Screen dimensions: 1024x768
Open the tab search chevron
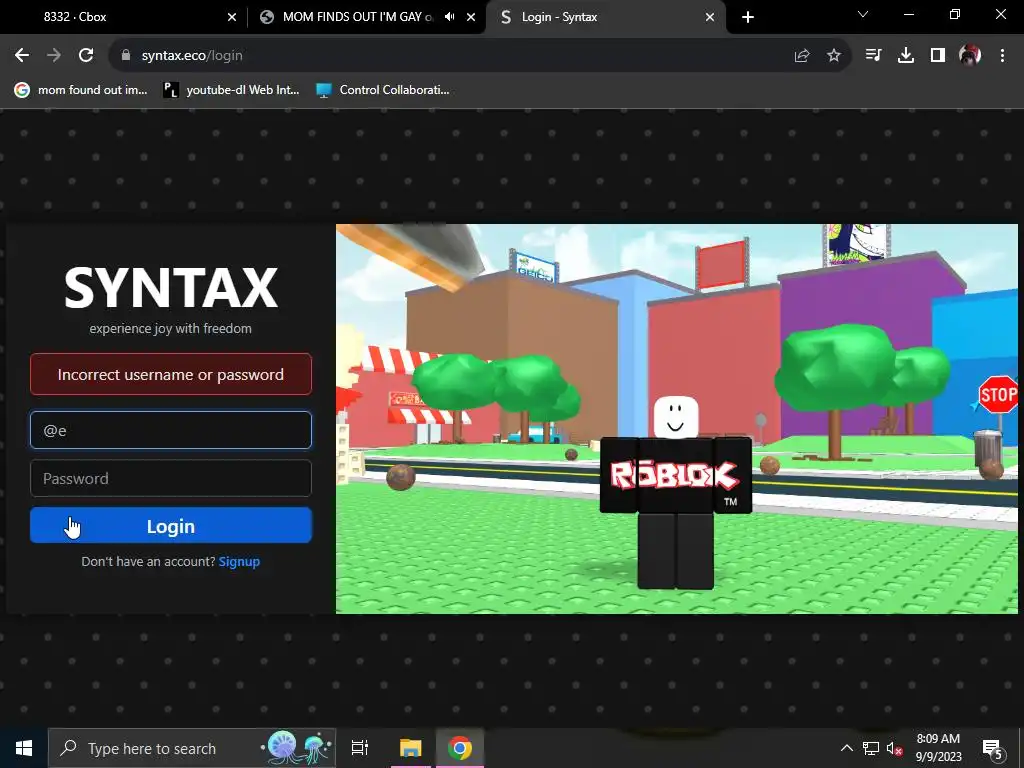pos(863,14)
